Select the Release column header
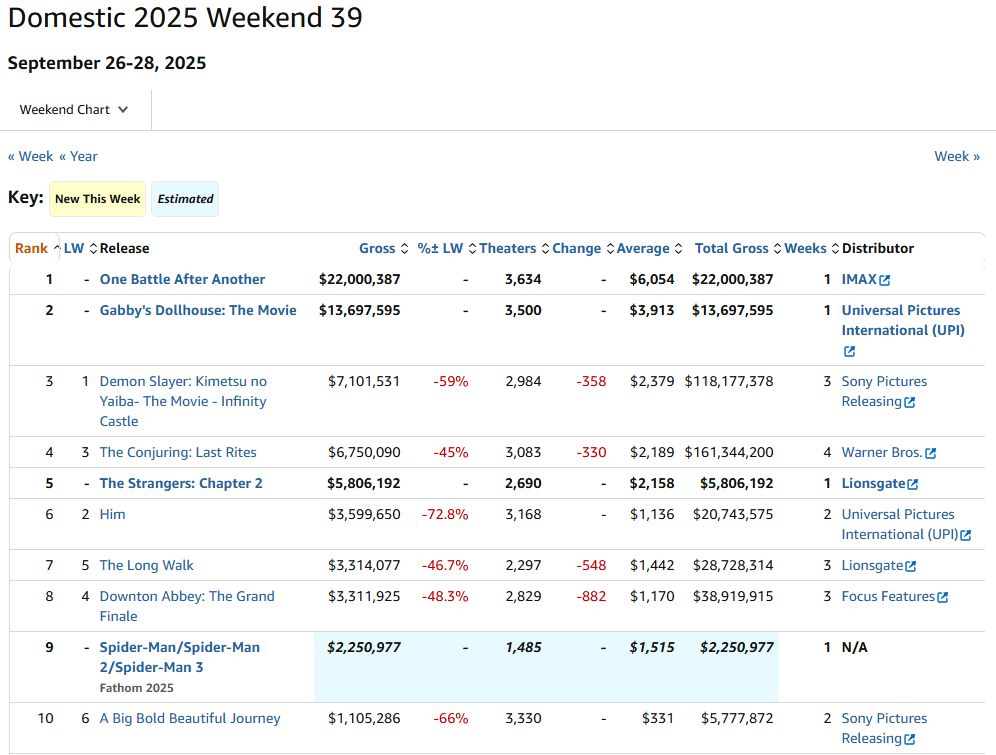The height and width of the screenshot is (755, 996). pos(124,248)
